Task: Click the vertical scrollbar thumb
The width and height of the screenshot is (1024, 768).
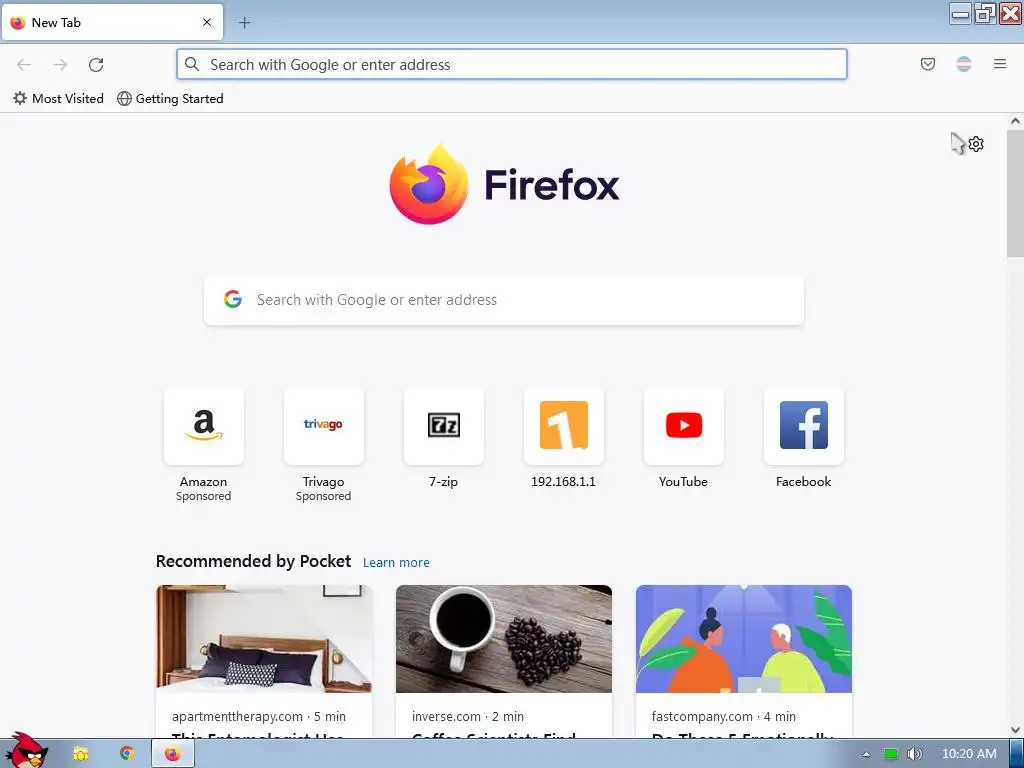Action: click(x=1015, y=193)
